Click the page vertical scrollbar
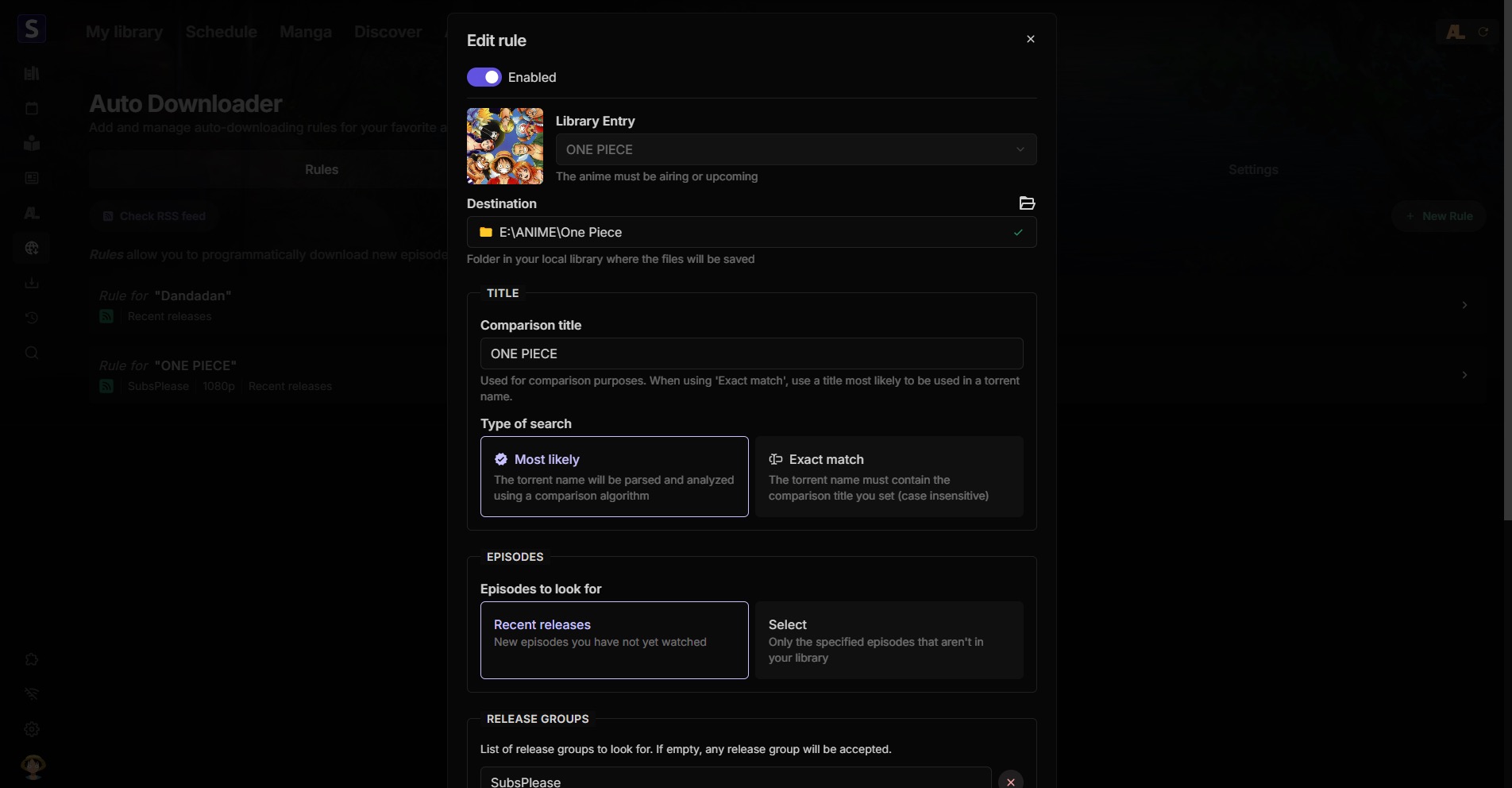1512x788 pixels. [x=1507, y=261]
